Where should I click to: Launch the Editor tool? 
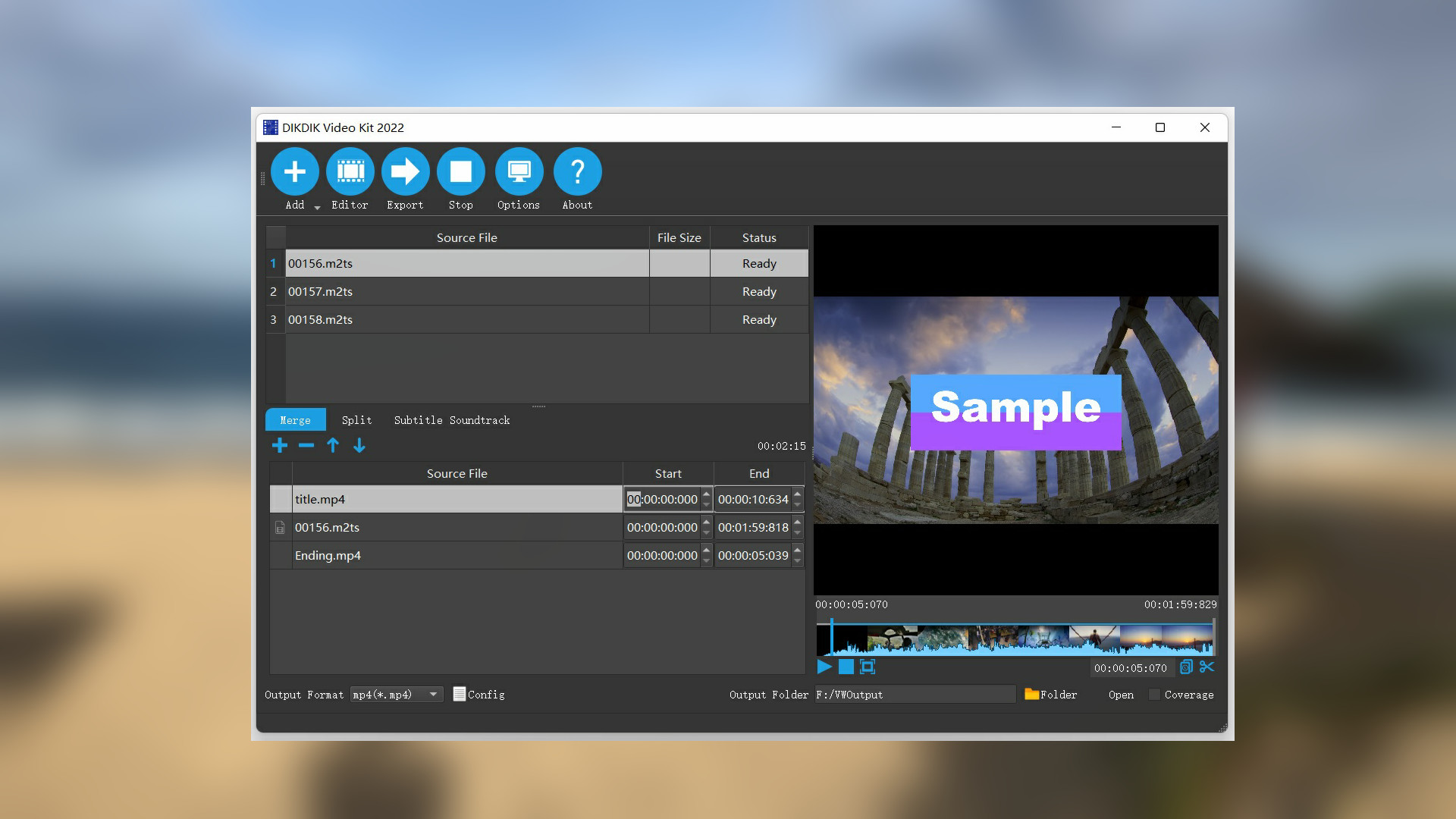tap(350, 172)
